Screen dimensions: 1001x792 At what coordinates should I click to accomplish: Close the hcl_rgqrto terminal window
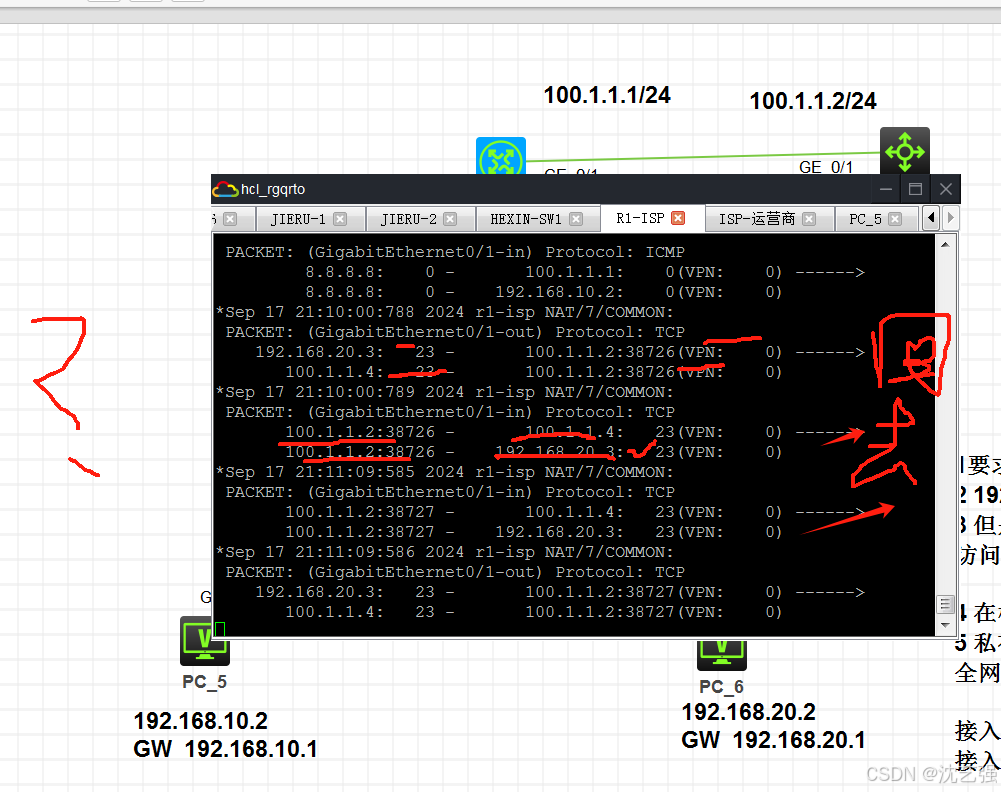945,189
